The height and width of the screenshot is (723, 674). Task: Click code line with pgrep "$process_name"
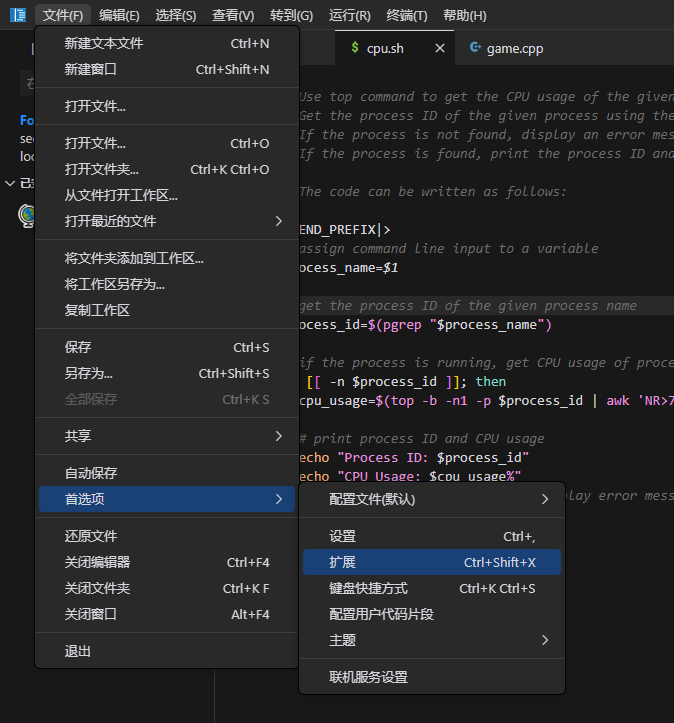426,325
